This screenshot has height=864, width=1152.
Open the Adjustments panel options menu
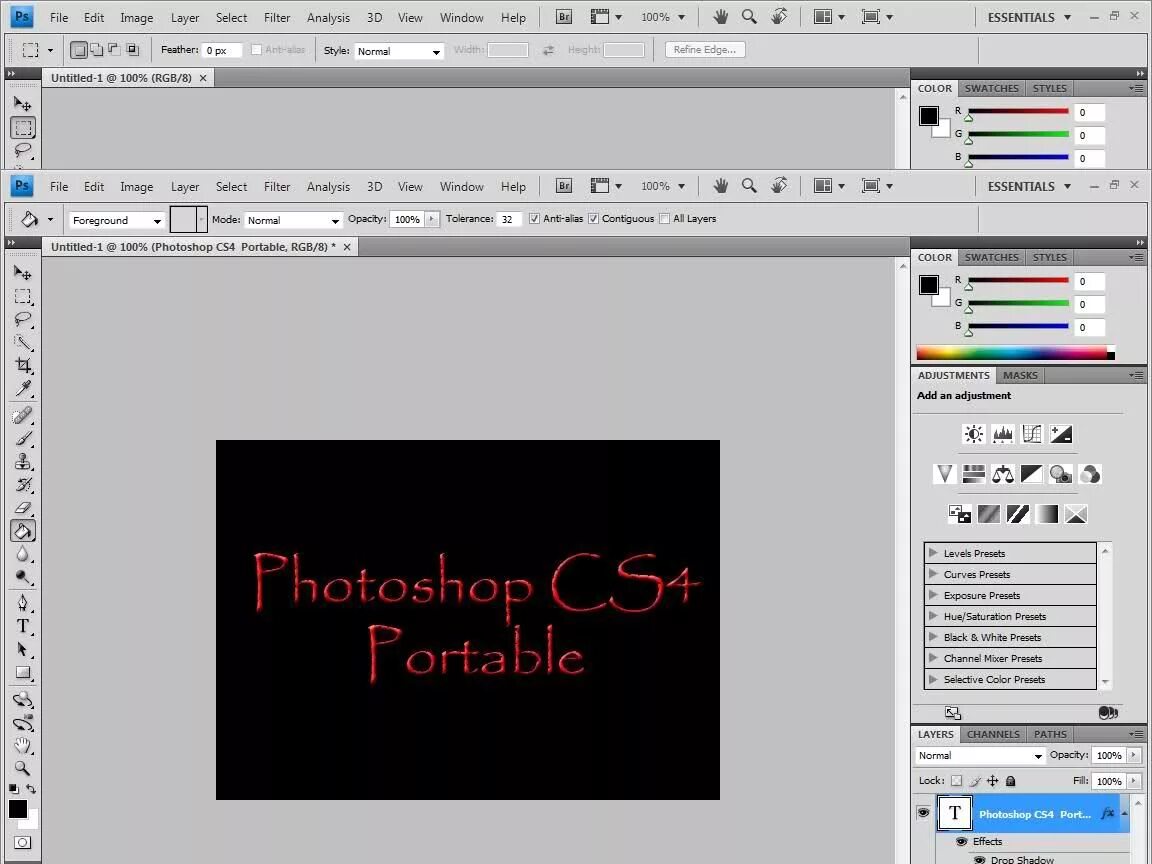click(1136, 375)
